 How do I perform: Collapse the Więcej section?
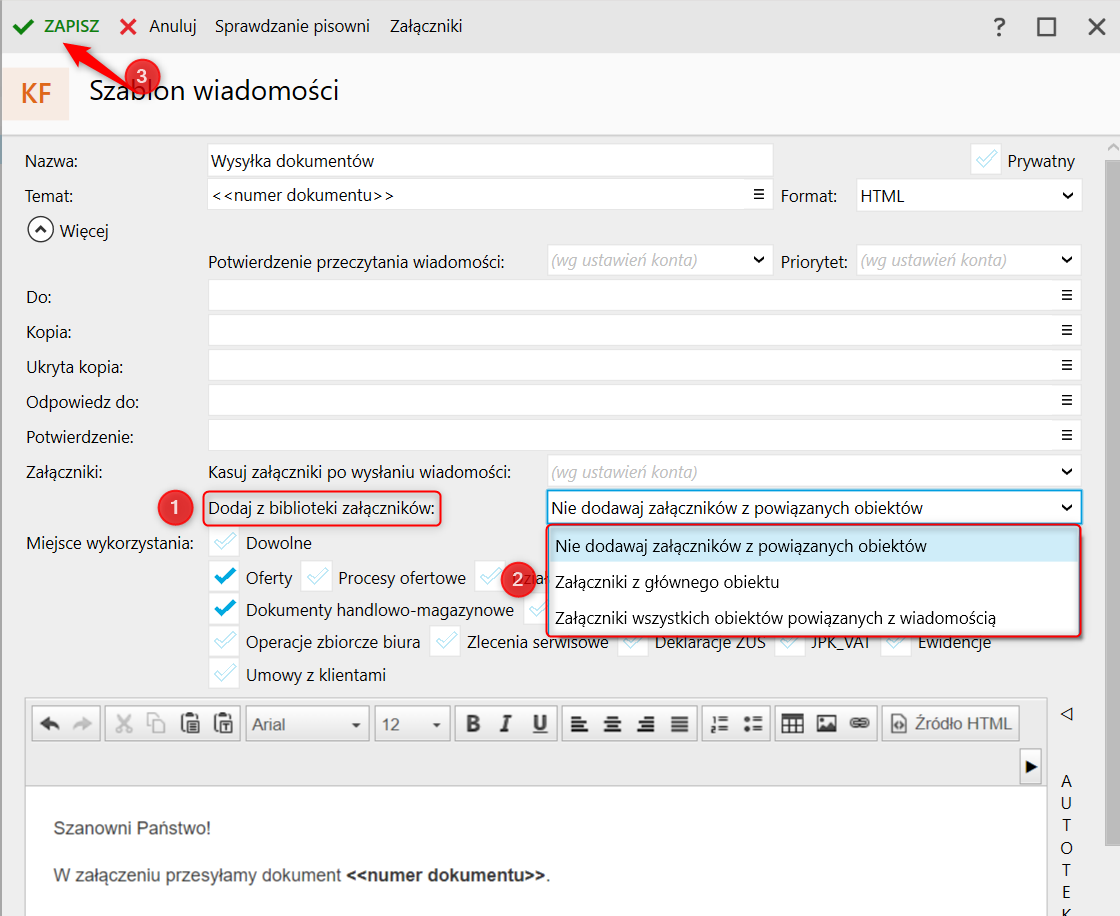[x=40, y=231]
